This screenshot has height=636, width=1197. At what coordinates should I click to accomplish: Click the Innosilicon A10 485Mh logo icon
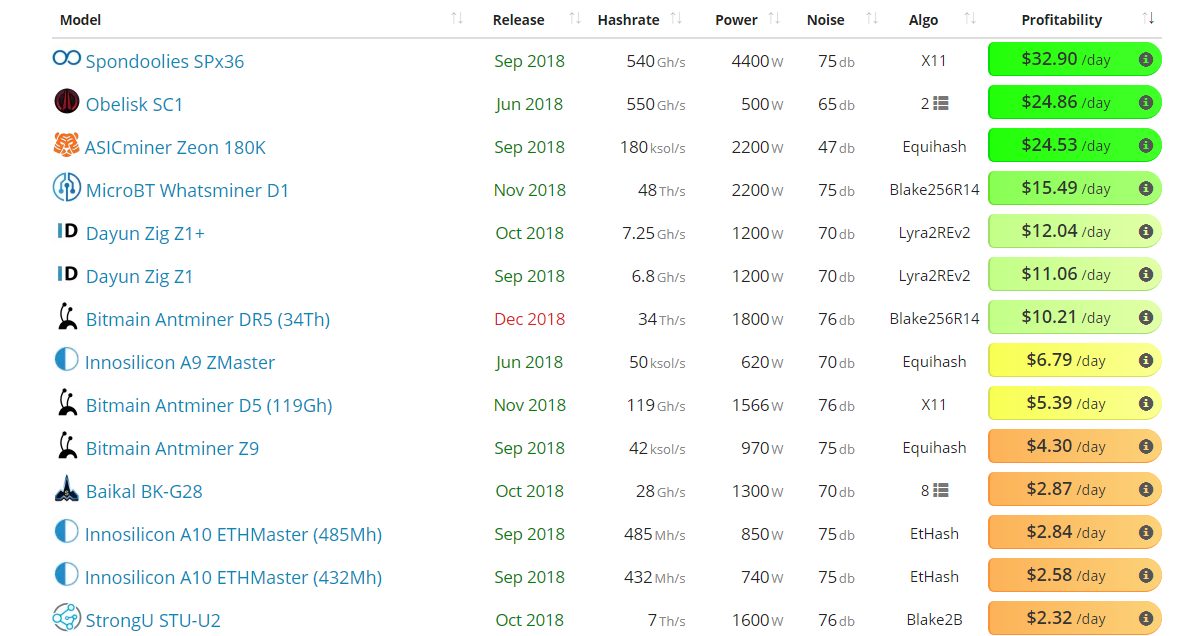click(66, 531)
